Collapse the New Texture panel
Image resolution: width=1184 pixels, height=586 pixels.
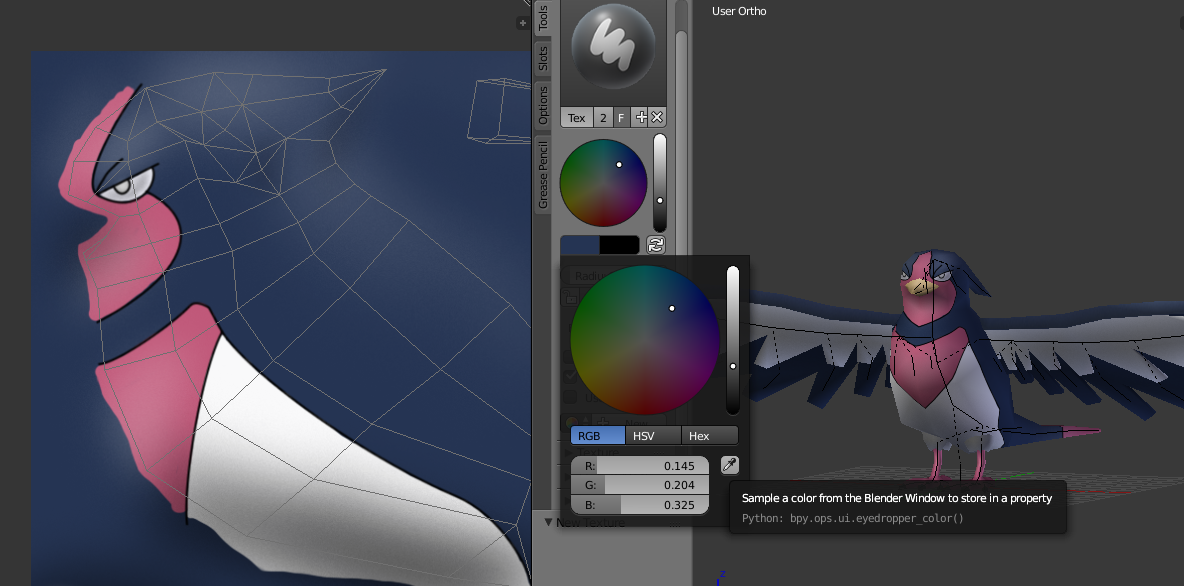coord(549,522)
